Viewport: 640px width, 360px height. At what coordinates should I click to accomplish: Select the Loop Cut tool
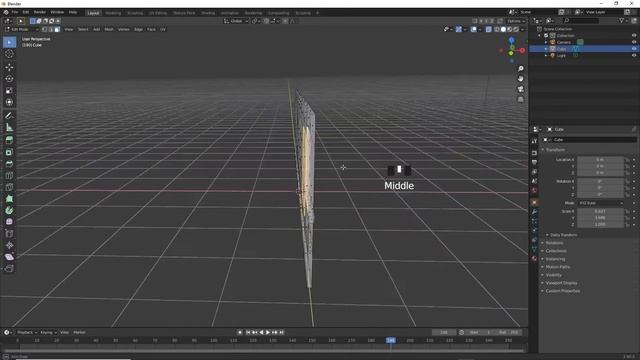pos(9,176)
